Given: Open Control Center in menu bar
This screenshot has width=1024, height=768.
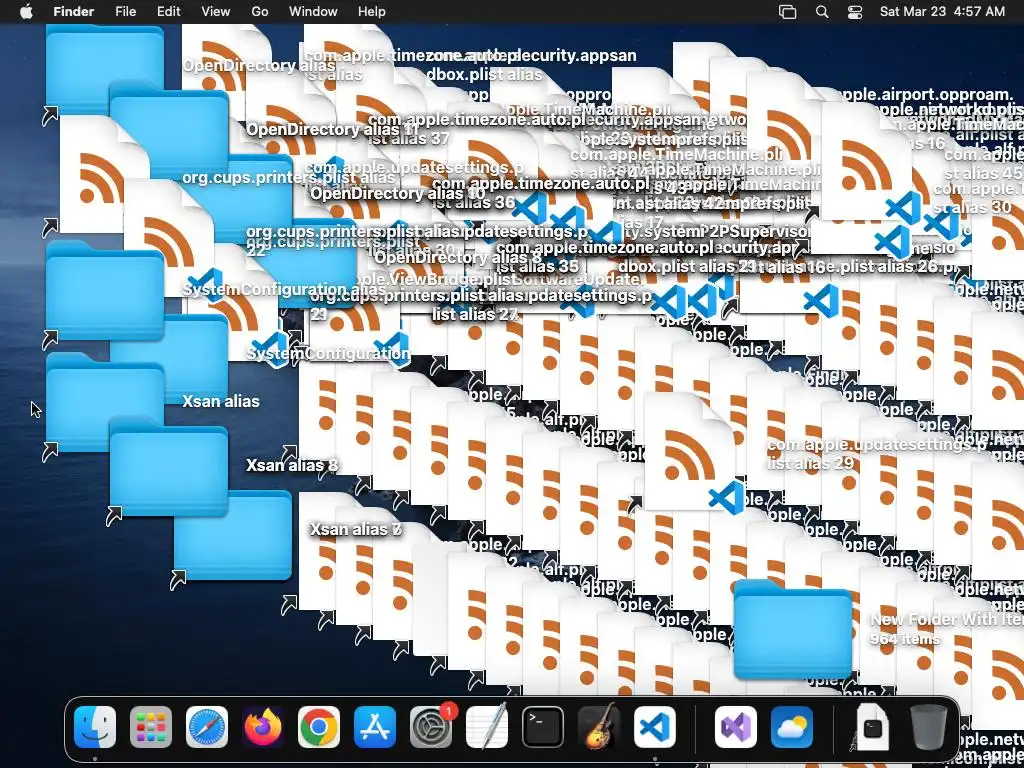Looking at the screenshot, I should pyautogui.click(x=855, y=12).
